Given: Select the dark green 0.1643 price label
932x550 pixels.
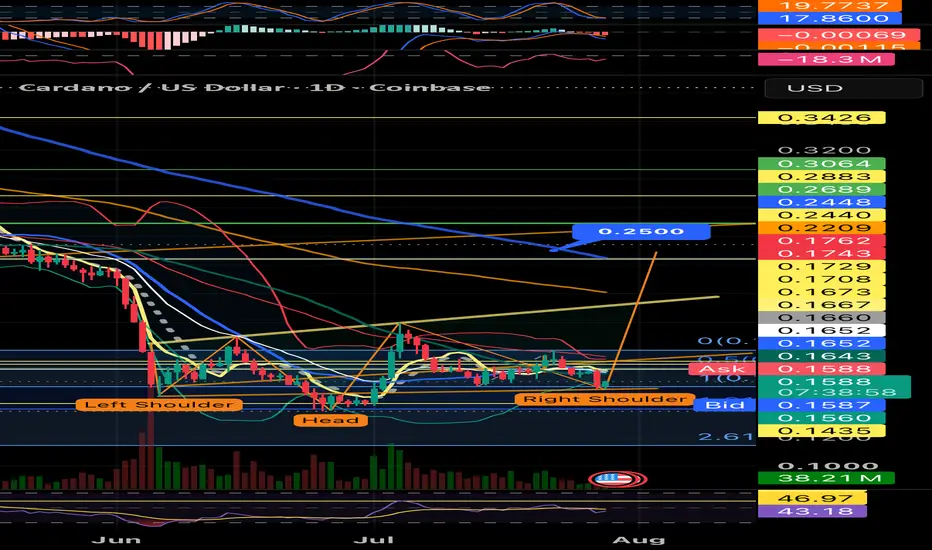Looking at the screenshot, I should pyautogui.click(x=821, y=356).
